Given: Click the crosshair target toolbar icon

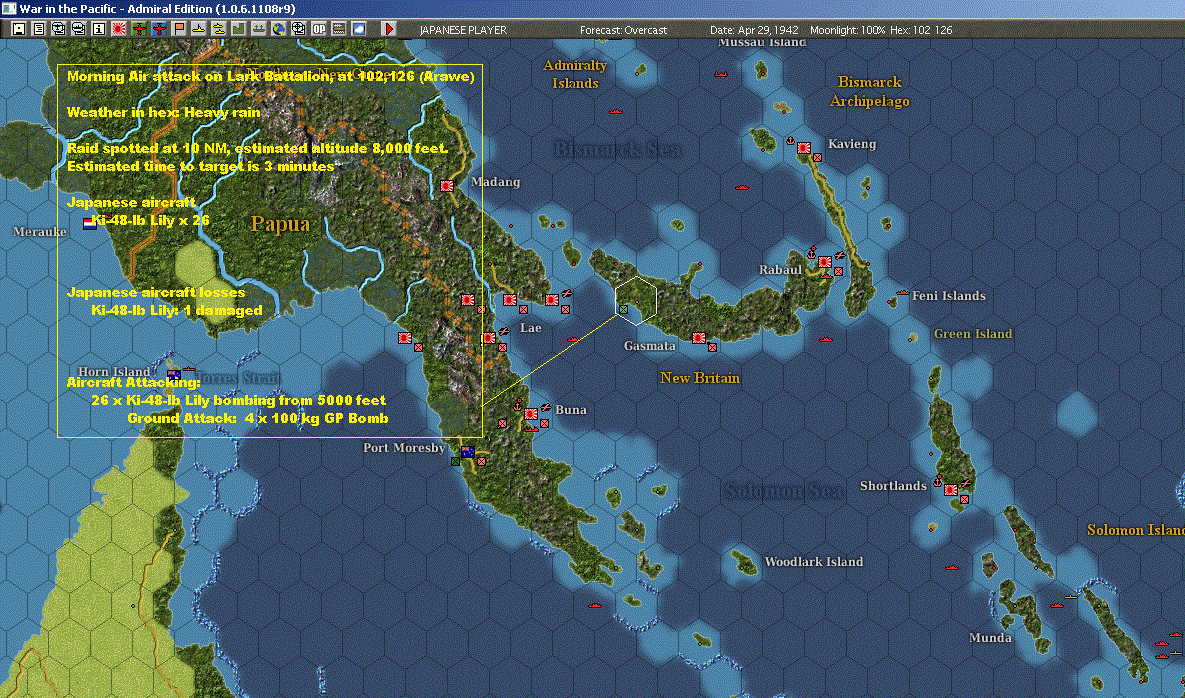Looking at the screenshot, I should [x=299, y=29].
